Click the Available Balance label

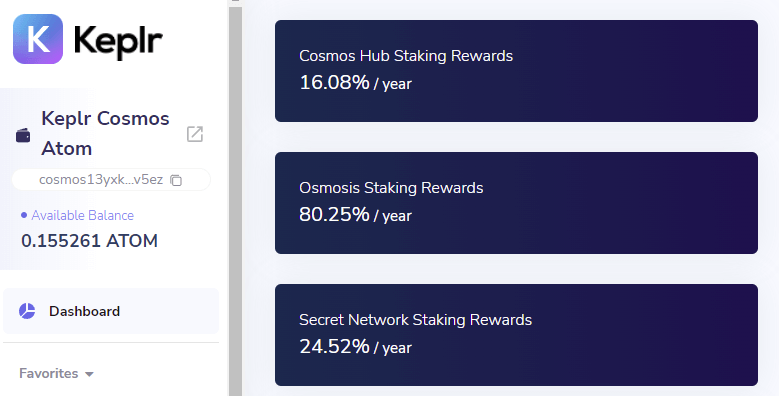coord(82,215)
